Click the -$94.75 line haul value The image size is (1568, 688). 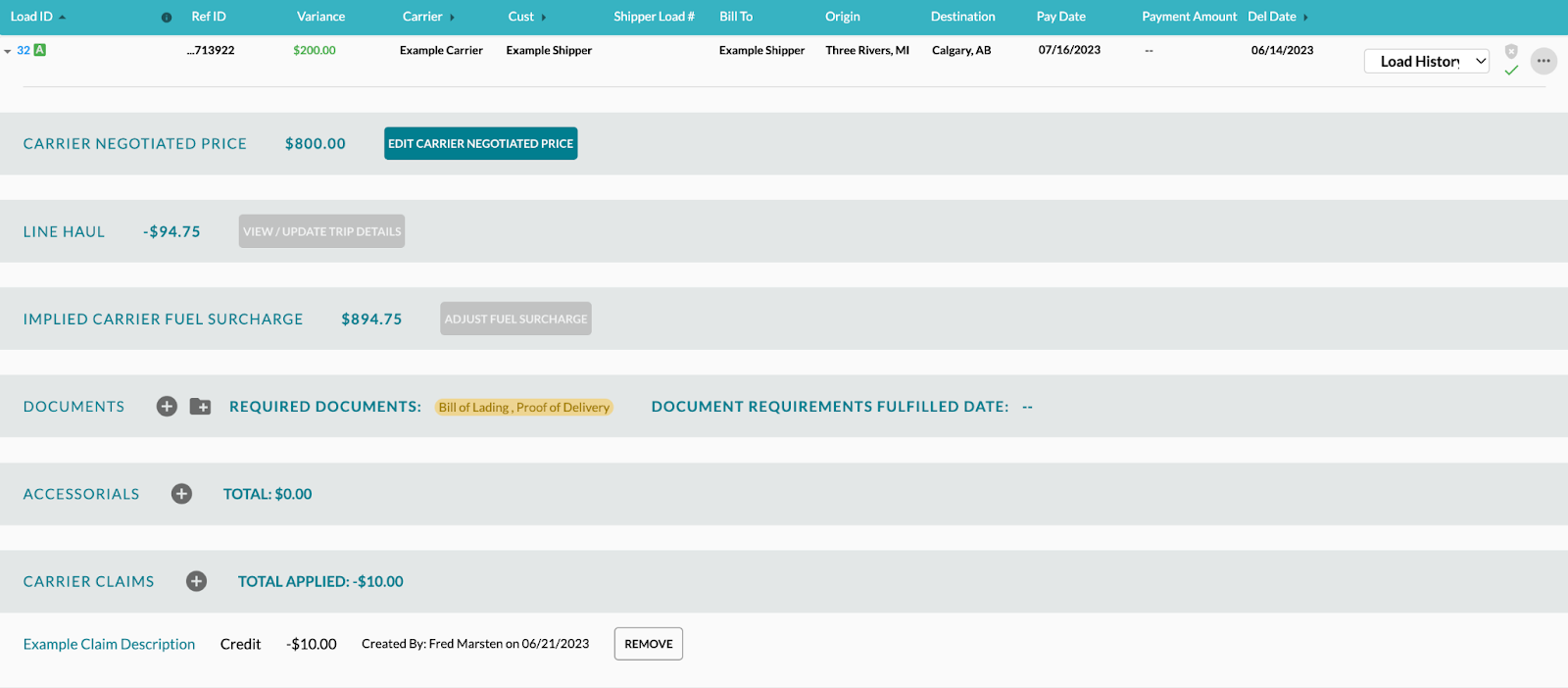(x=171, y=231)
